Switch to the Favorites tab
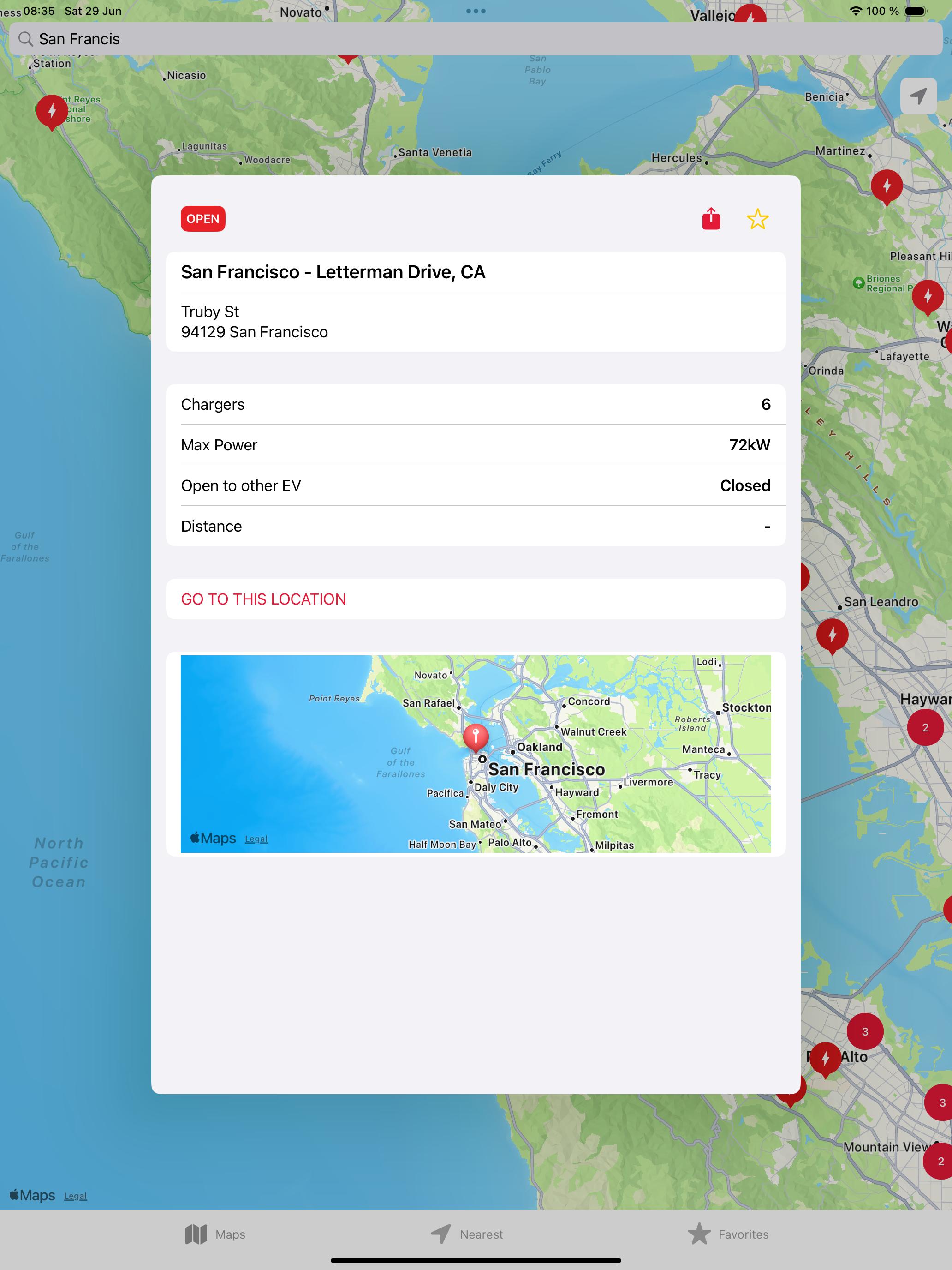The width and height of the screenshot is (952, 1270). tap(728, 1234)
